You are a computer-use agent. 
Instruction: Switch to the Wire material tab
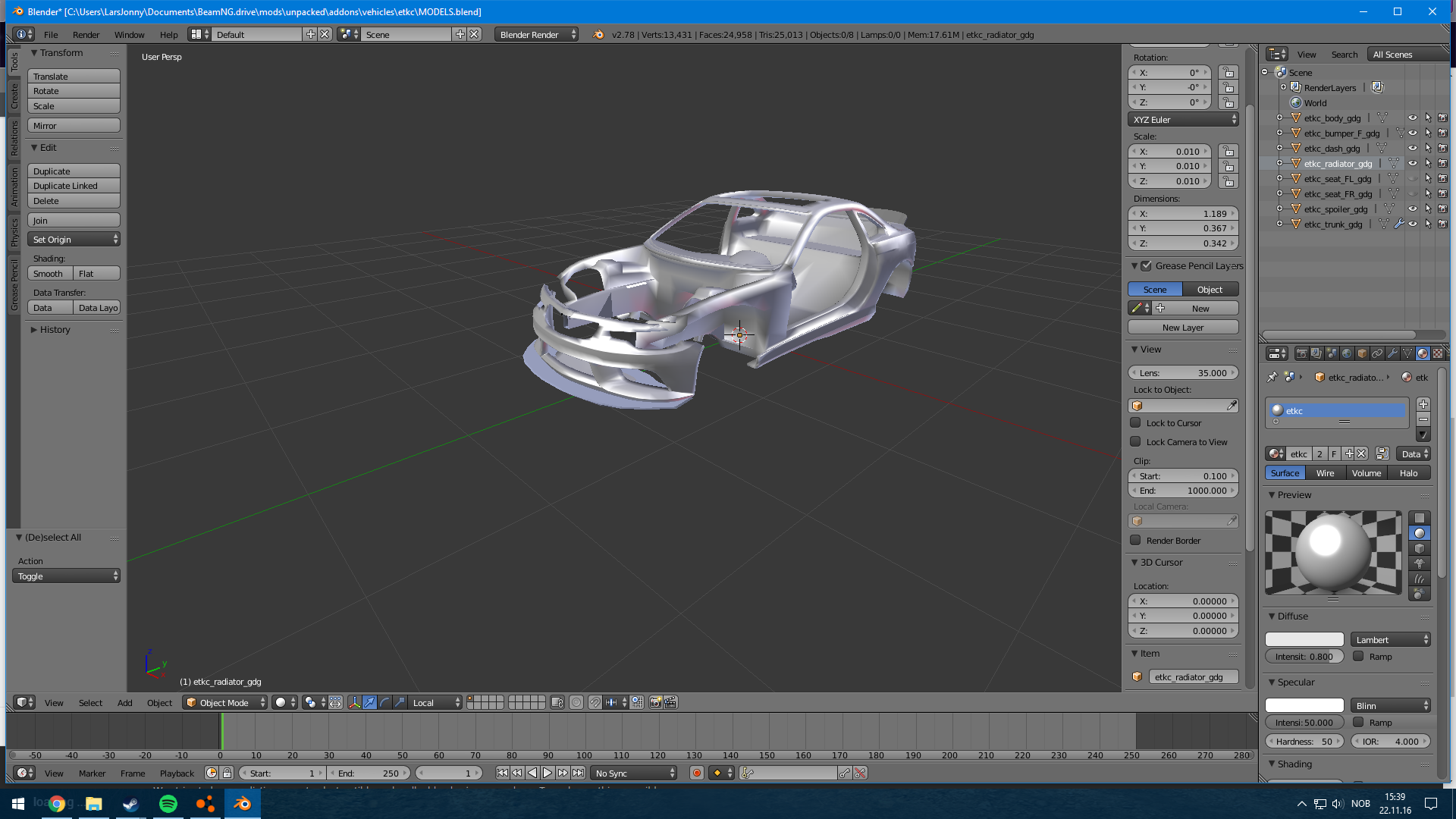click(1325, 473)
